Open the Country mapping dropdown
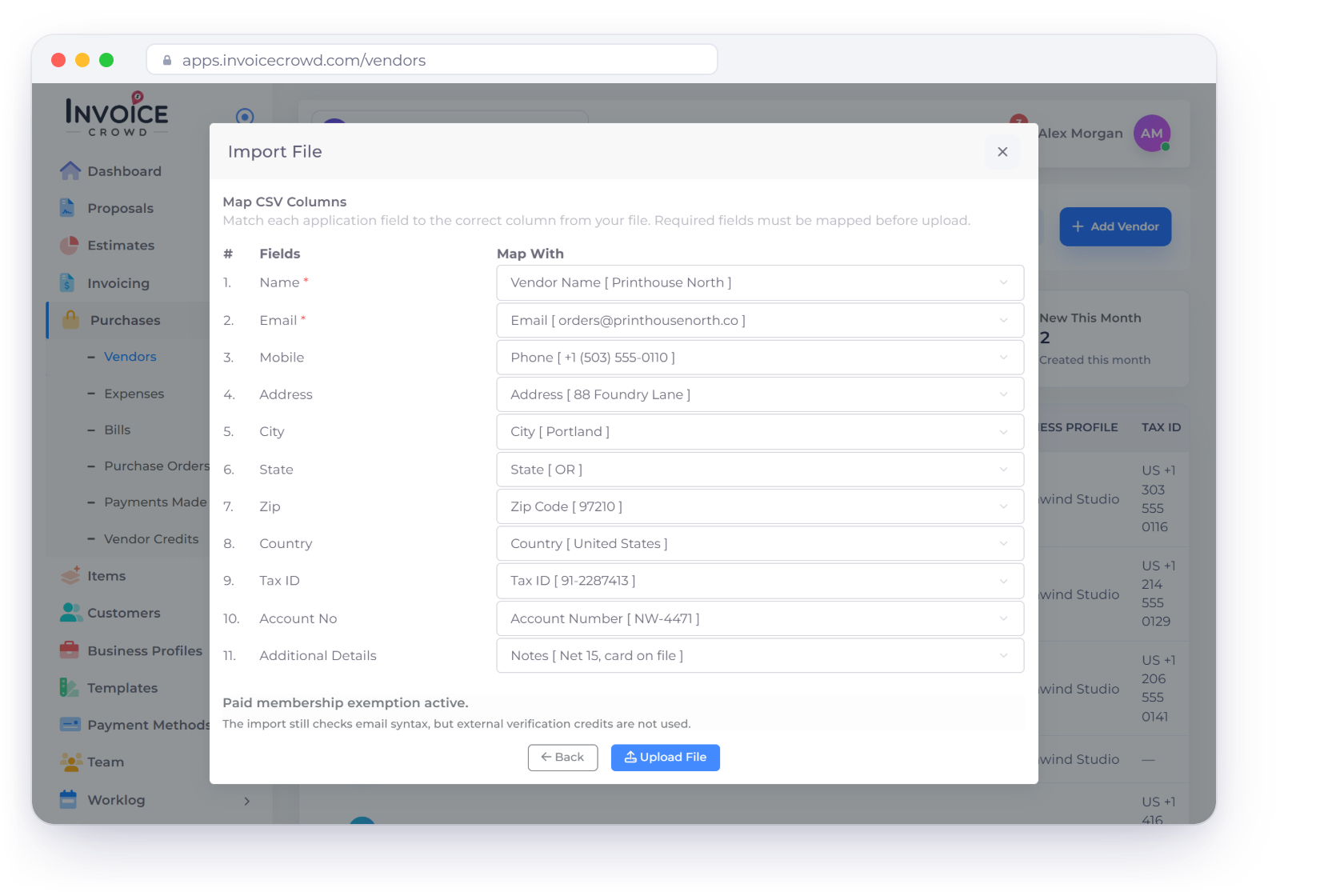Viewport: 1344px width, 896px height. (x=760, y=543)
